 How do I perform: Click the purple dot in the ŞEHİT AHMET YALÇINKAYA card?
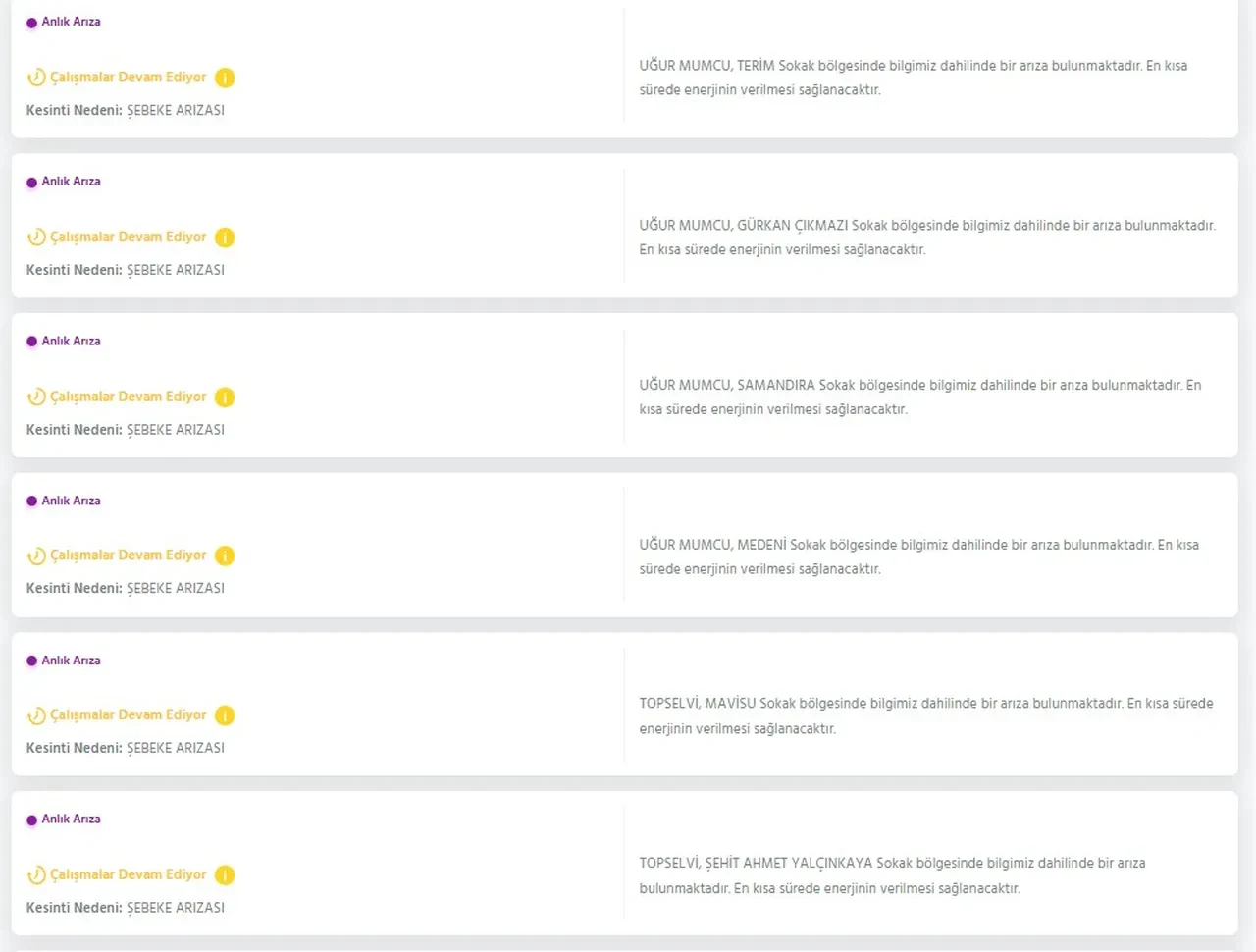click(x=31, y=820)
